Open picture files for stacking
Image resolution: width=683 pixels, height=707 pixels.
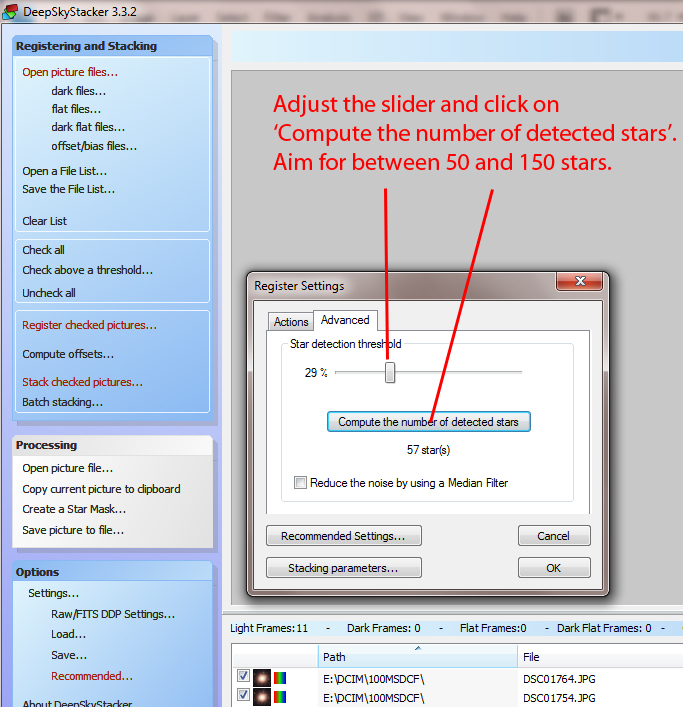tap(70, 72)
